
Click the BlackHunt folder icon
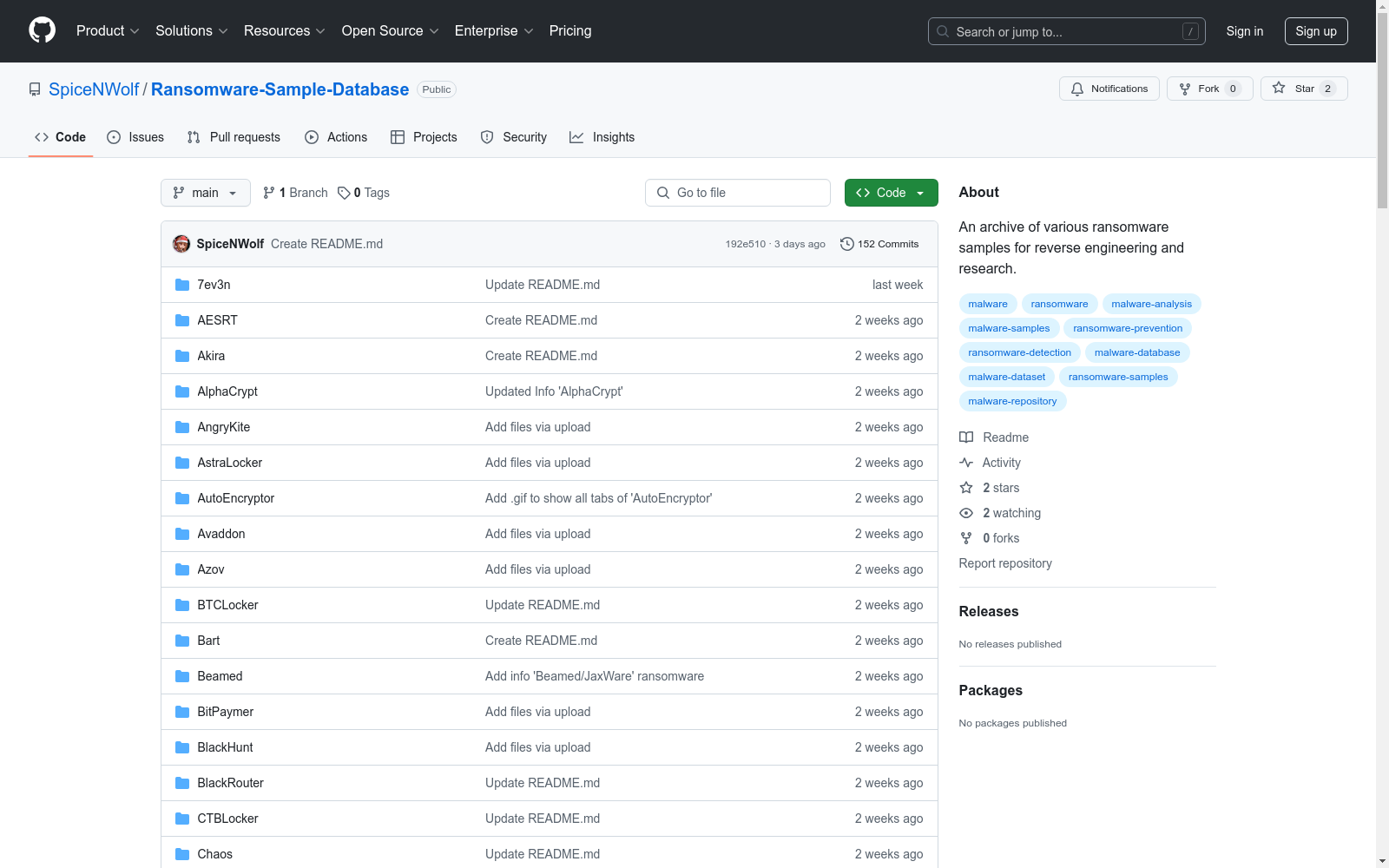182,747
